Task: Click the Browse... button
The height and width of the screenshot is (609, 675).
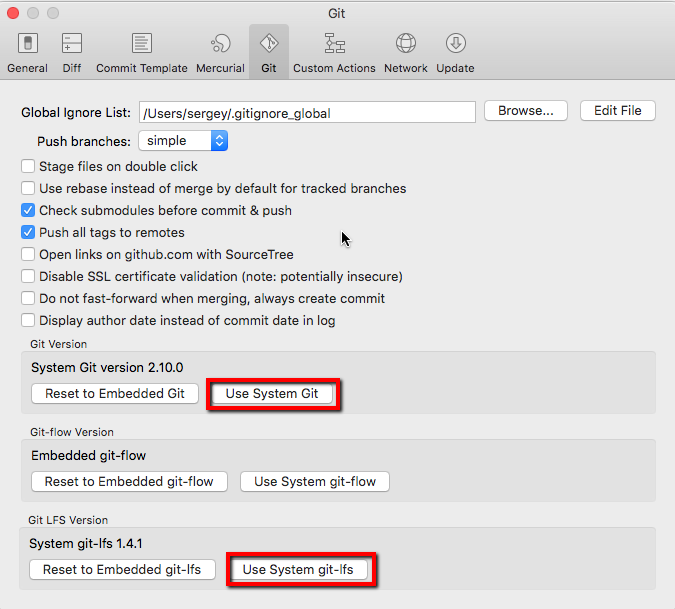Action: point(526,111)
